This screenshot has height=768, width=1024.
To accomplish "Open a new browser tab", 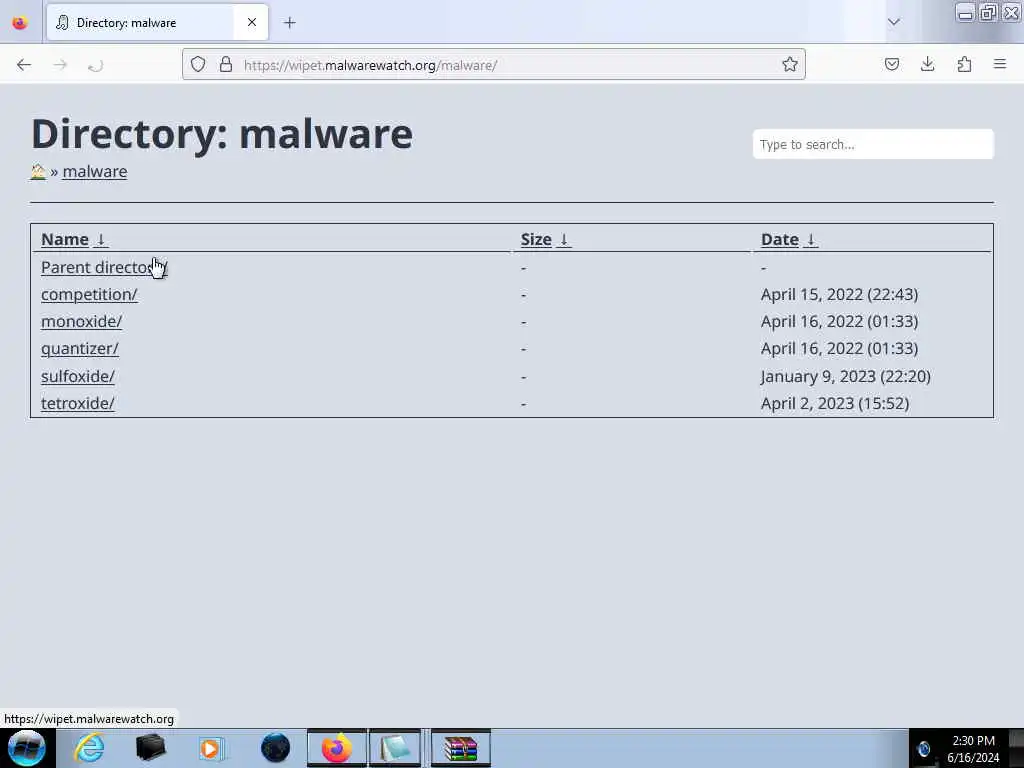I will pos(290,23).
